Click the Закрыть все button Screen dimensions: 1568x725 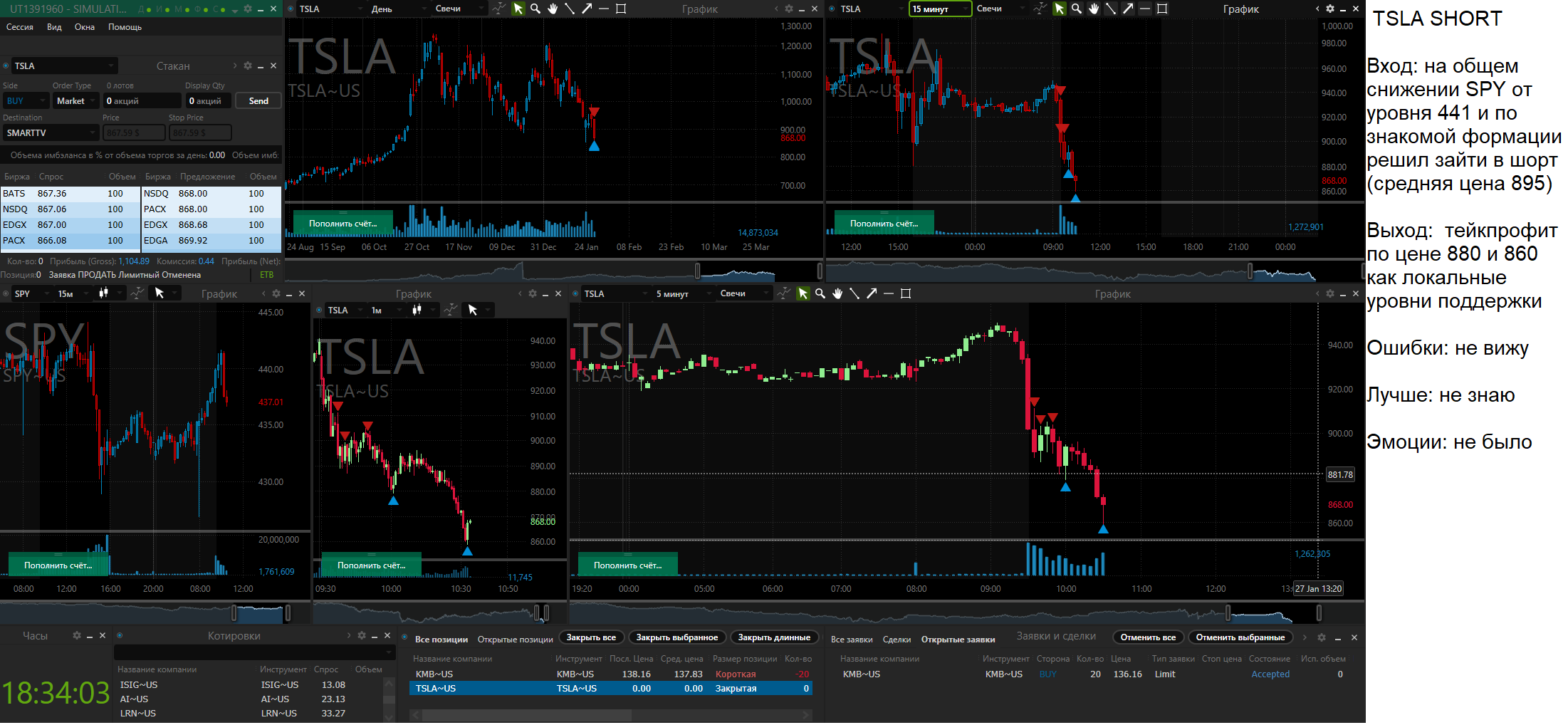point(591,637)
